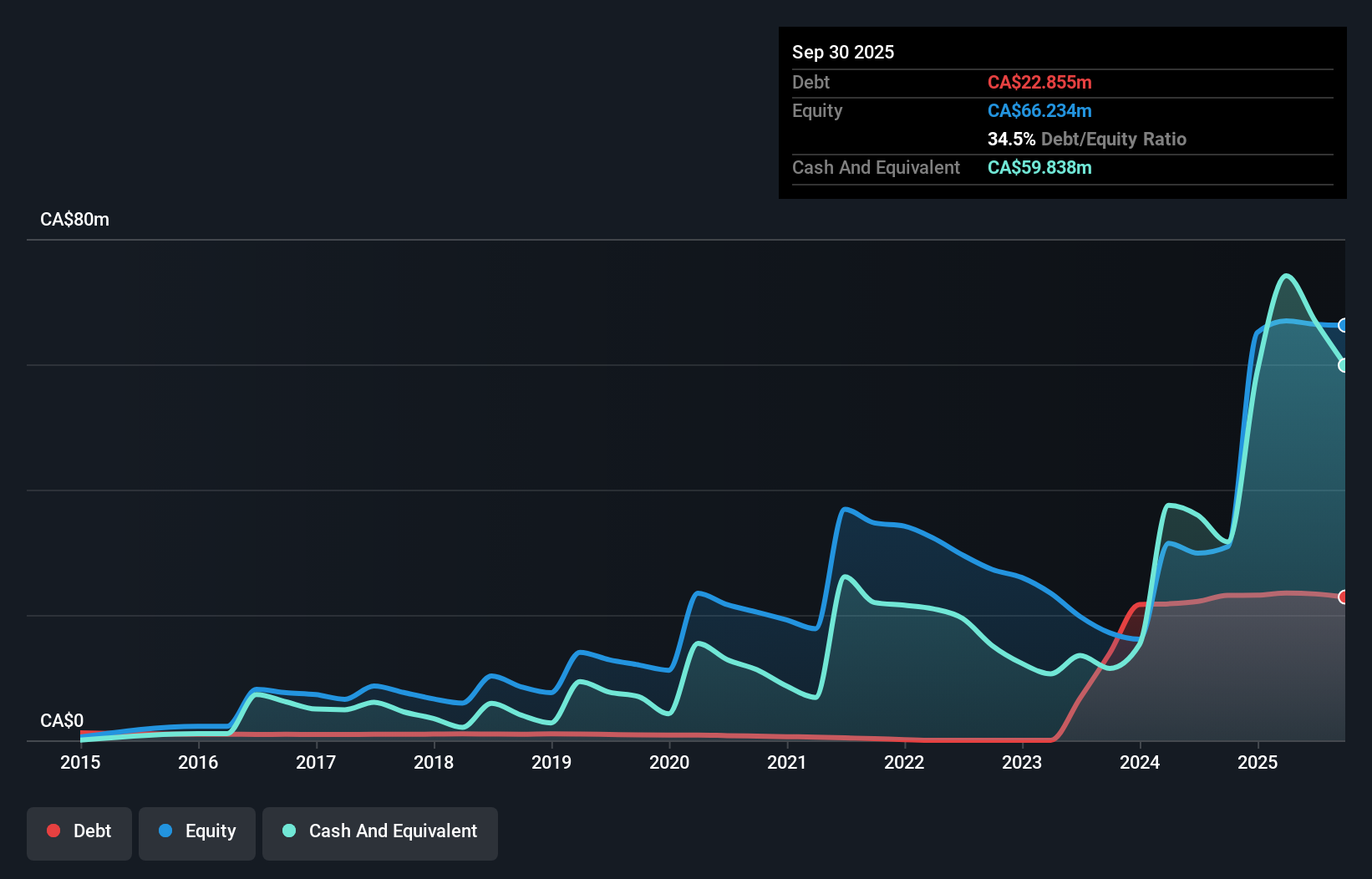
Task: Toggle the Debt series visibility
Action: (79, 832)
